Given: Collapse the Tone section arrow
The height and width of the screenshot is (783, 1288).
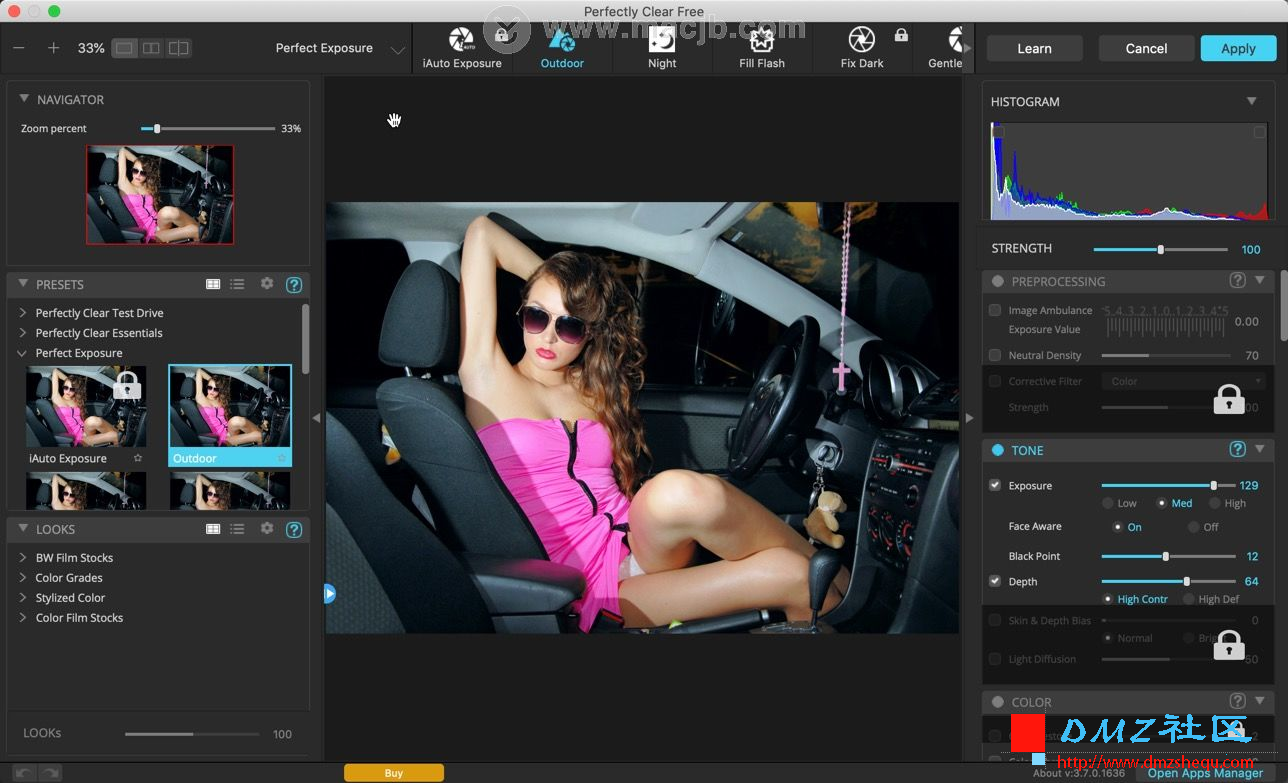Looking at the screenshot, I should 1259,450.
